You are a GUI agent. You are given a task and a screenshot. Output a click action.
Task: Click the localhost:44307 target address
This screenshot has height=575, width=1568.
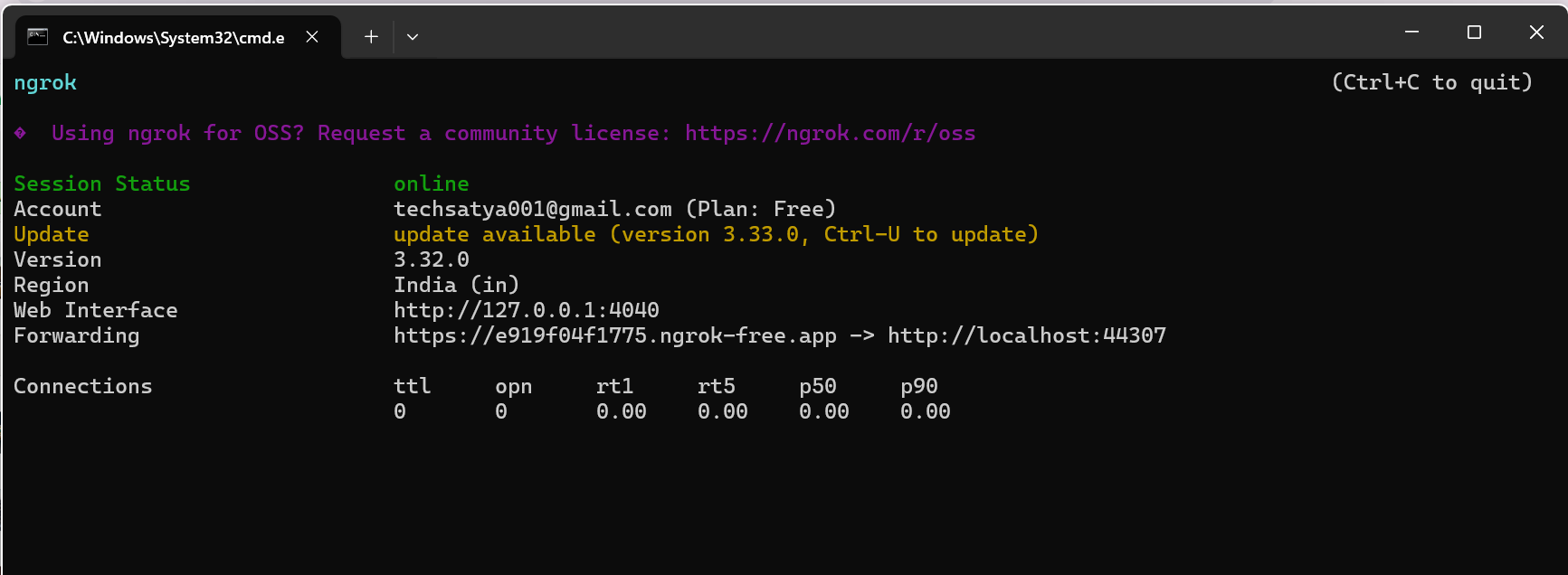[x=1026, y=335]
